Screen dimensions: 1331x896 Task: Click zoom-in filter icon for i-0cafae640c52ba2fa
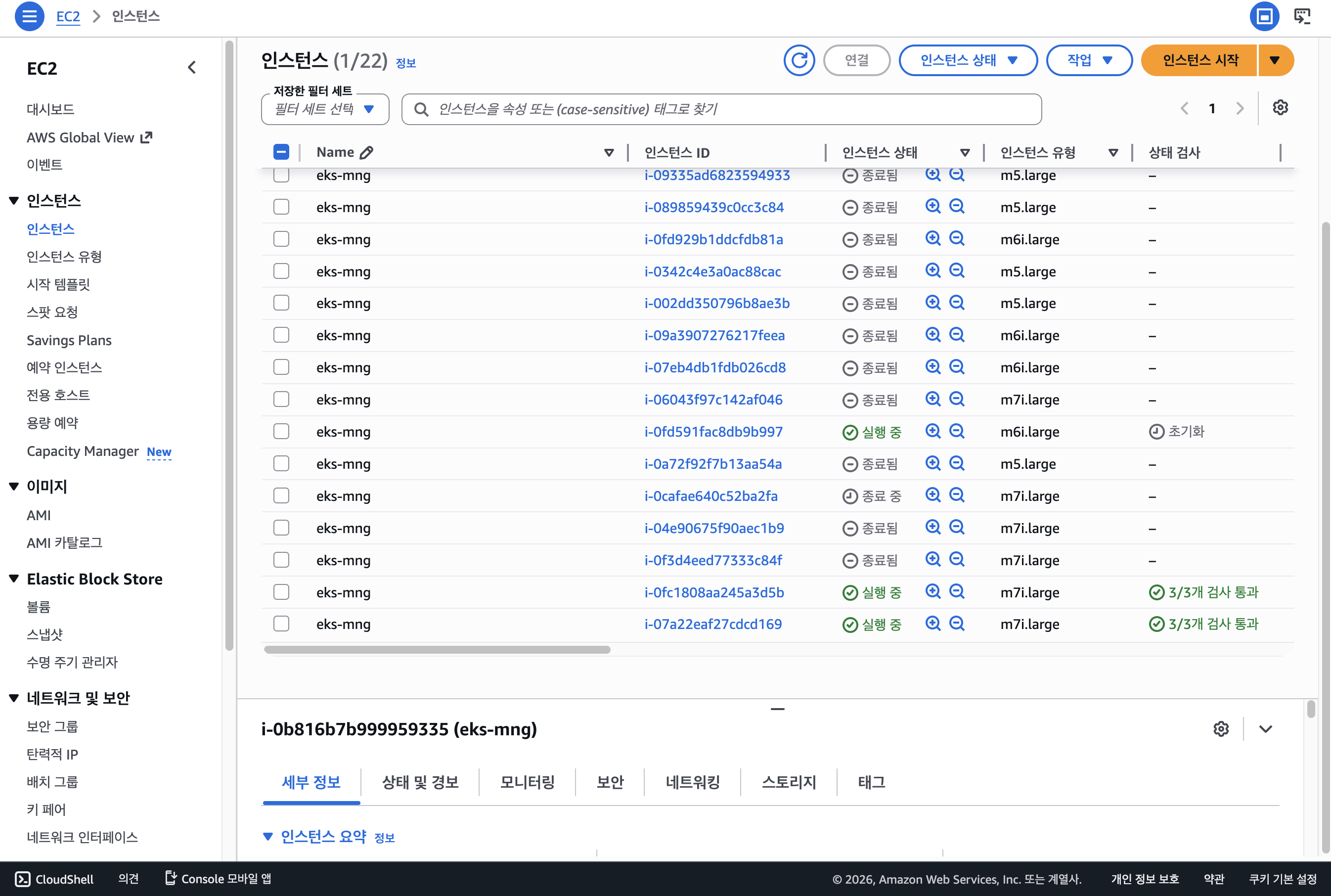pos(933,495)
